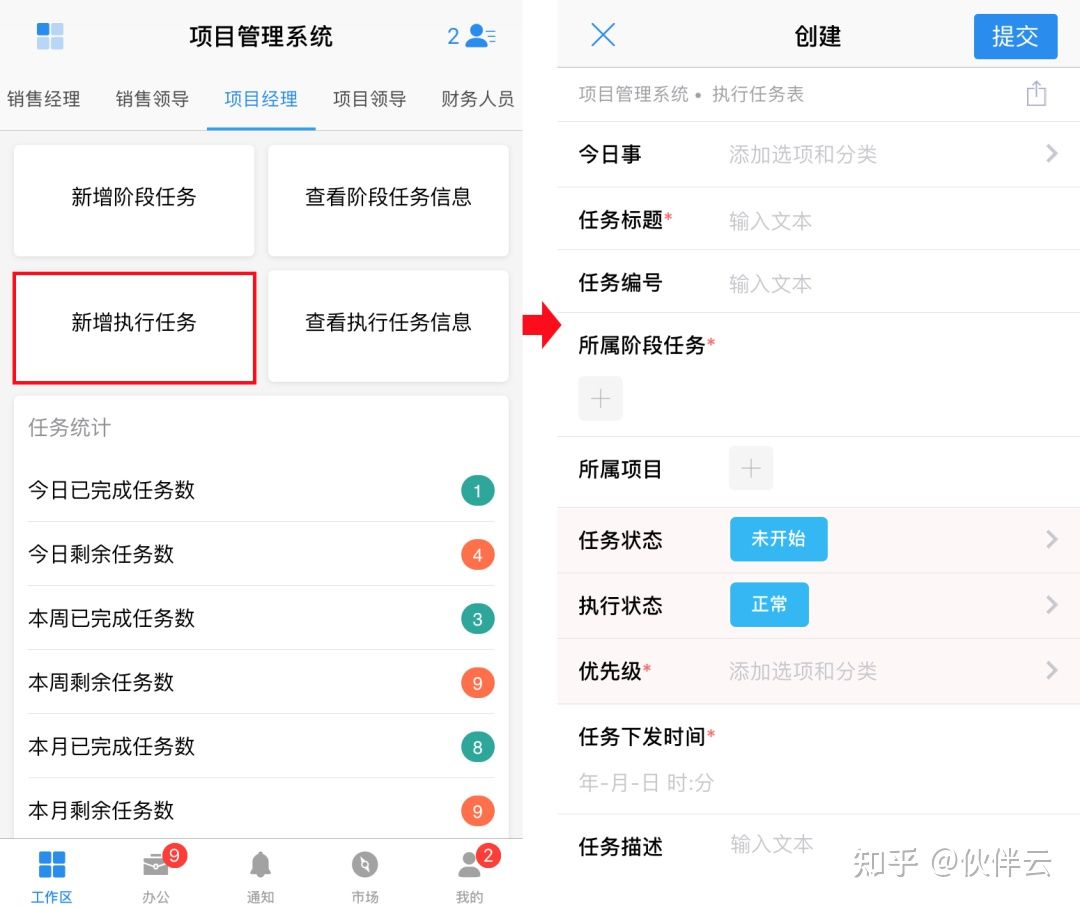Tap the green badge showing 1
Viewport: 1080px width, 907px height.
pos(477,491)
